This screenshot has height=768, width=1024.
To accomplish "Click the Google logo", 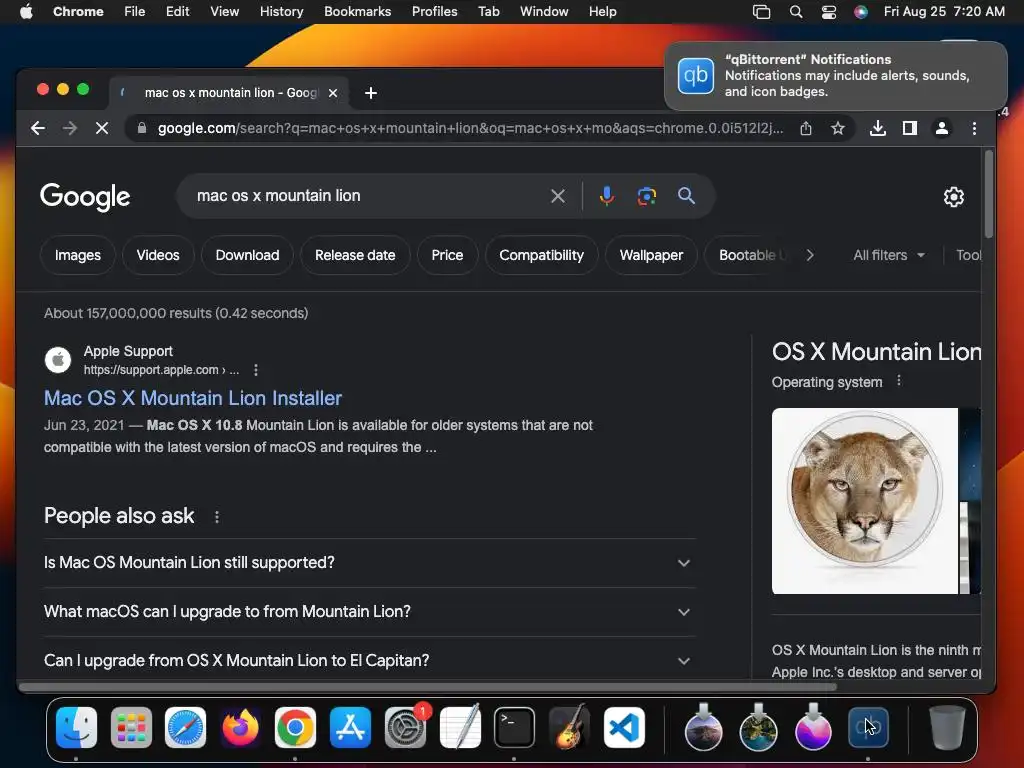I will pos(85,197).
